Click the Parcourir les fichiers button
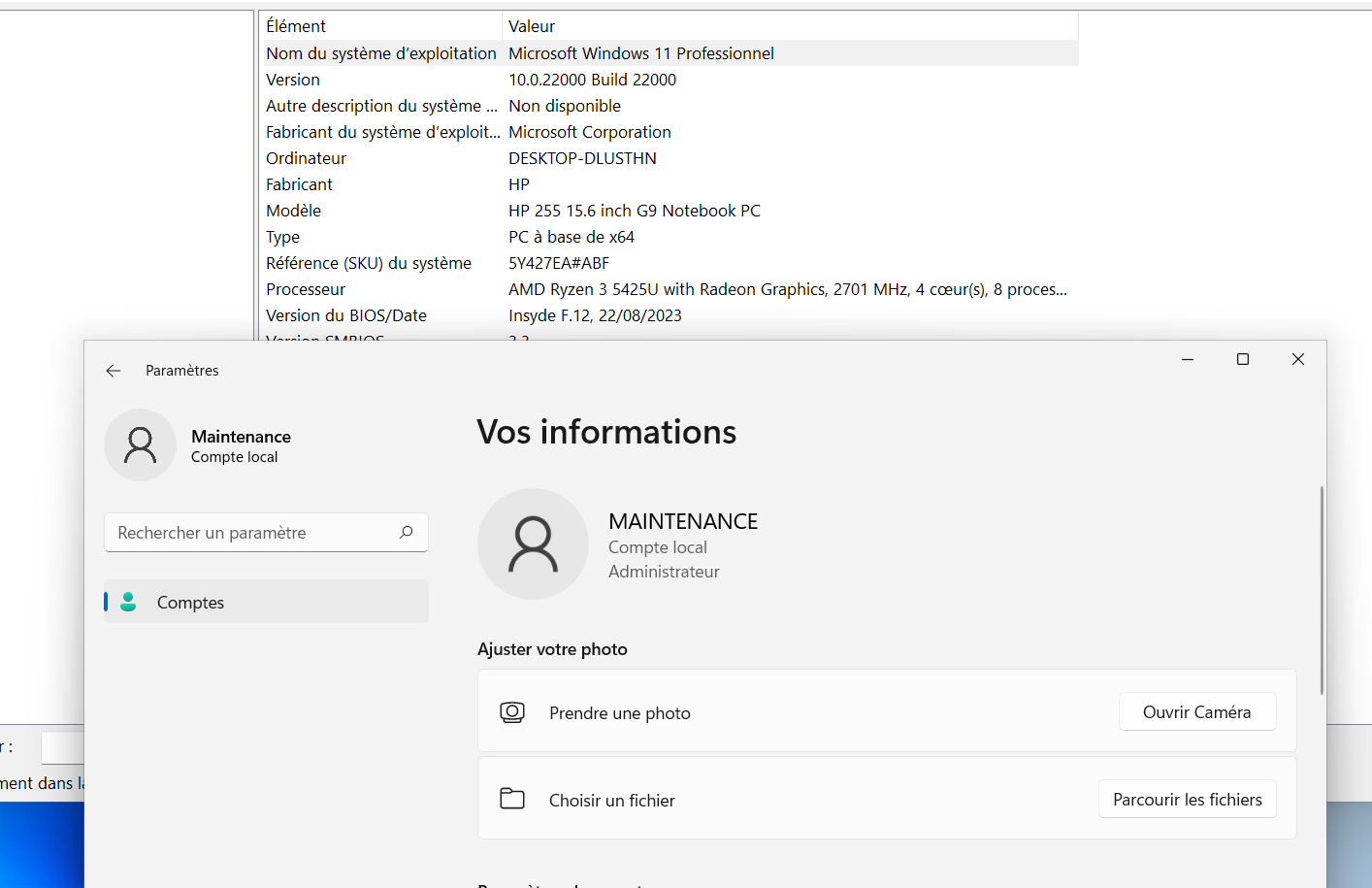Viewport: 1372px width, 888px height. (x=1188, y=799)
